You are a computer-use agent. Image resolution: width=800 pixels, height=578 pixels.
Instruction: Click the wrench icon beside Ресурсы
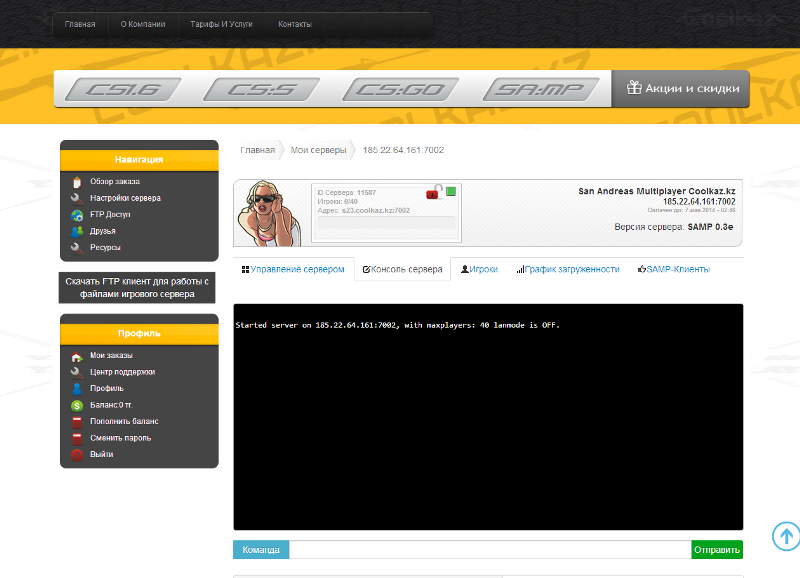tap(77, 248)
